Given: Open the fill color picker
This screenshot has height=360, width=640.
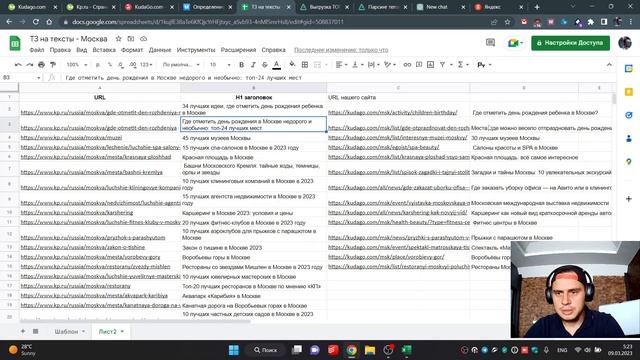Looking at the screenshot, I should coord(292,64).
